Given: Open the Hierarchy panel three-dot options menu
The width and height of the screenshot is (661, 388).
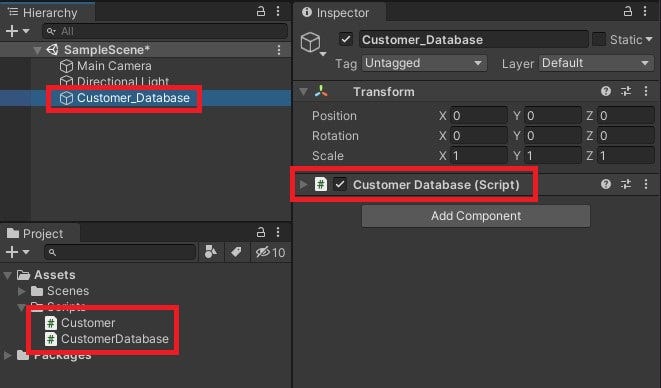Looking at the screenshot, I should tap(278, 11).
